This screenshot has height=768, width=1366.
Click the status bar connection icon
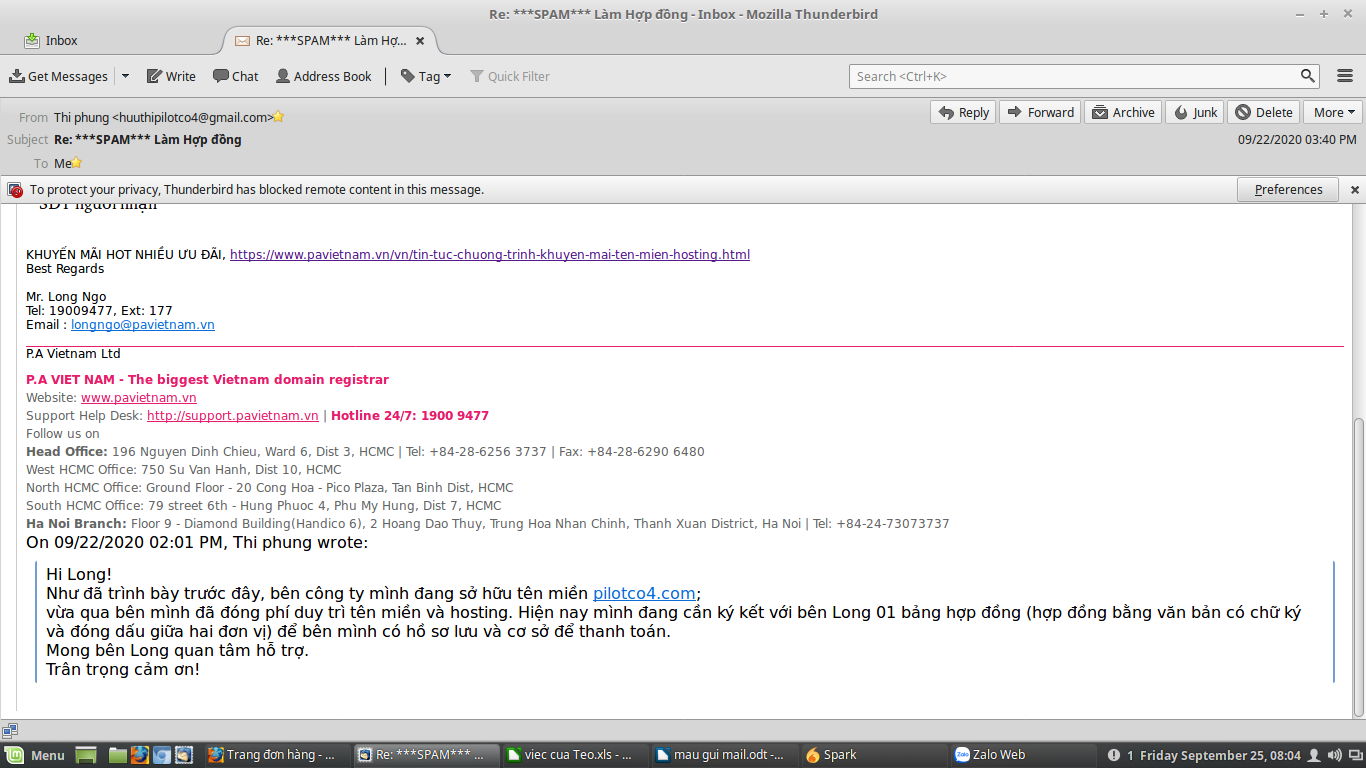(x=10, y=731)
